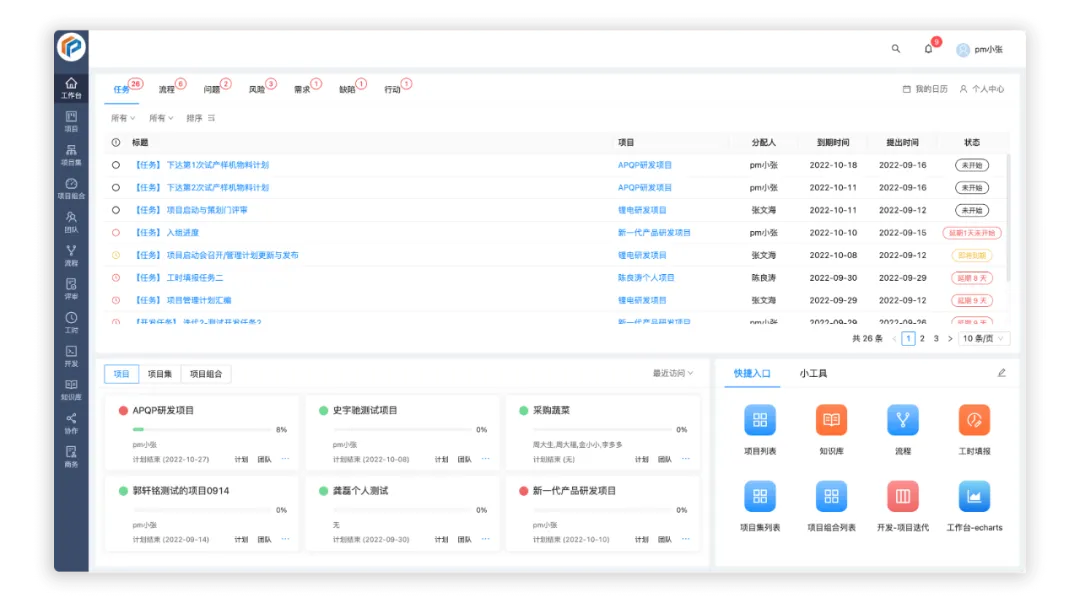Viewport: 1080px width, 603px height.
Task: Open the 工作台-echarts shortcut icon
Action: pyautogui.click(x=974, y=496)
